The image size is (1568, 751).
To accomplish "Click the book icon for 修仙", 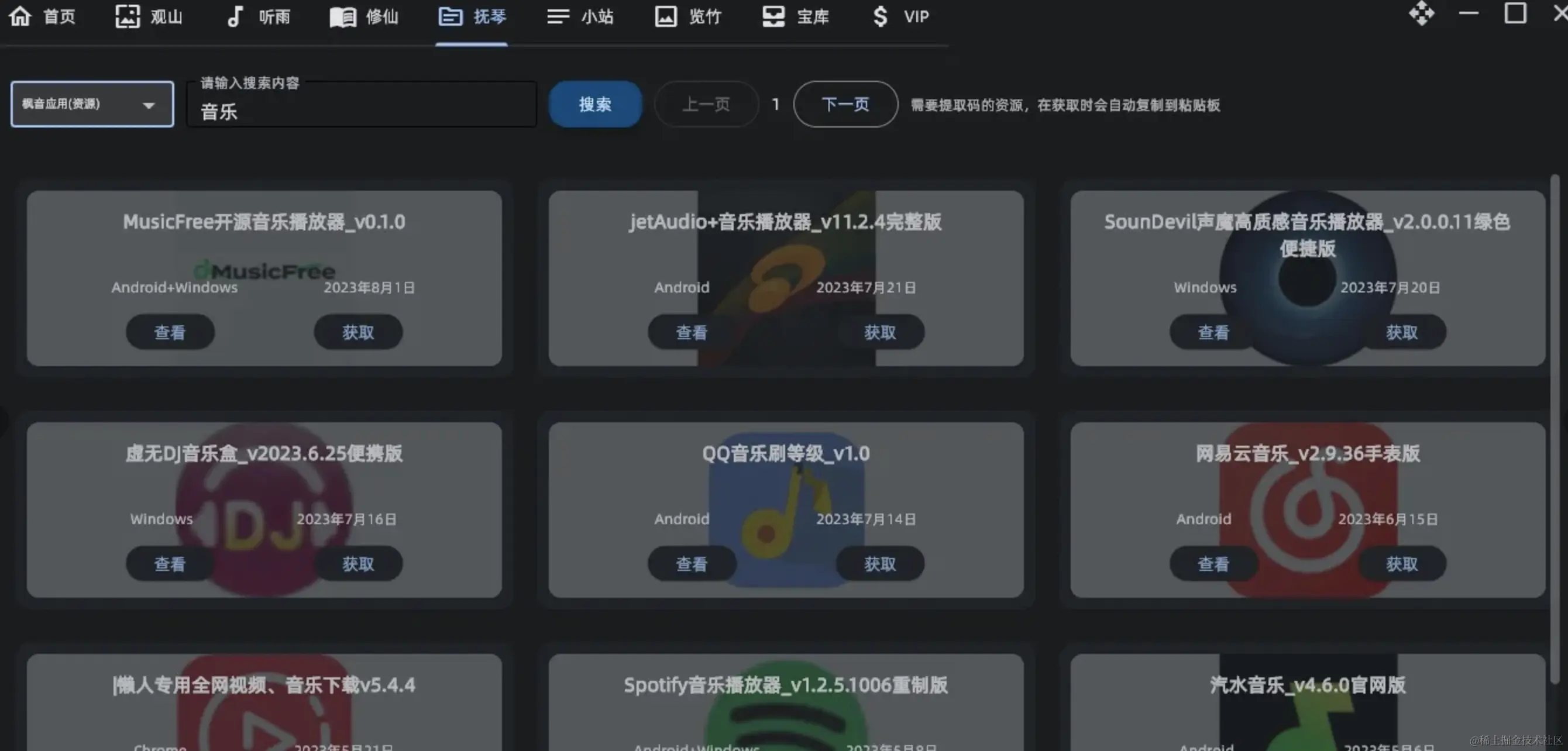I will [x=343, y=16].
